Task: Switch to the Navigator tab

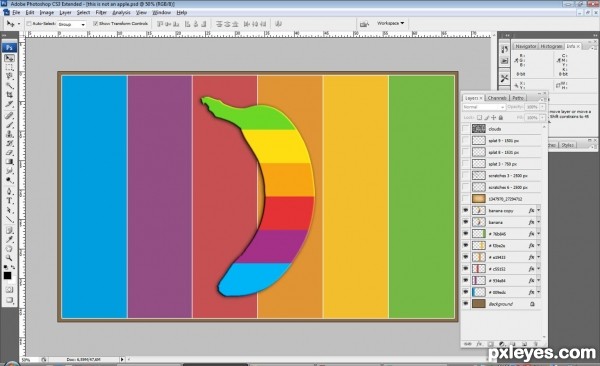Action: pos(525,46)
